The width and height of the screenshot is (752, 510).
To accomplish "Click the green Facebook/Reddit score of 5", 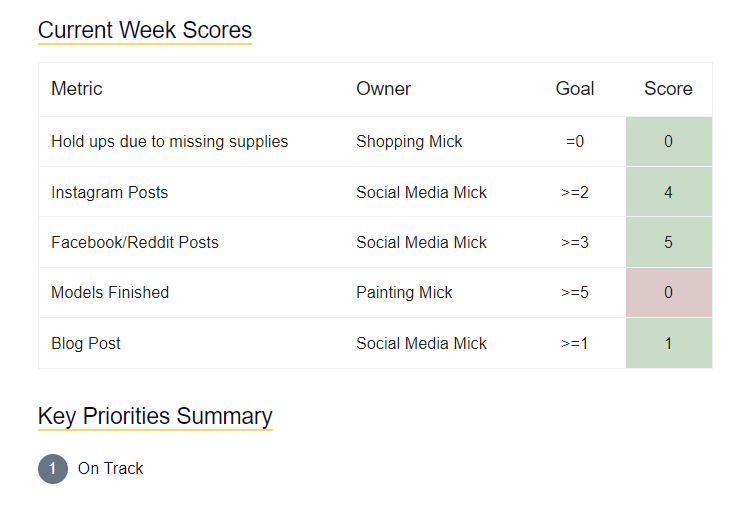I will (x=668, y=242).
